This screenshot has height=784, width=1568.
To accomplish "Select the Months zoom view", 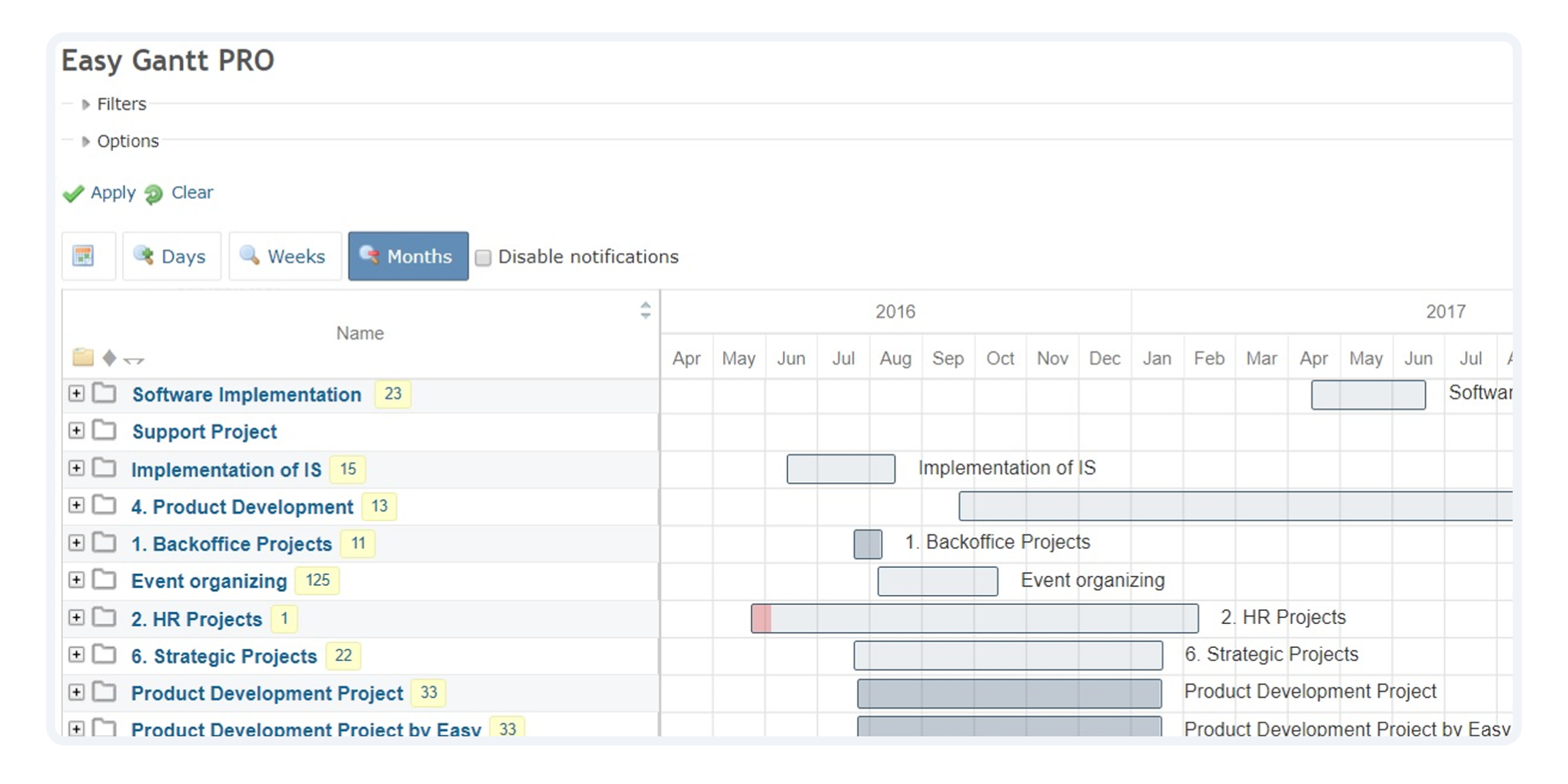I will [x=408, y=256].
